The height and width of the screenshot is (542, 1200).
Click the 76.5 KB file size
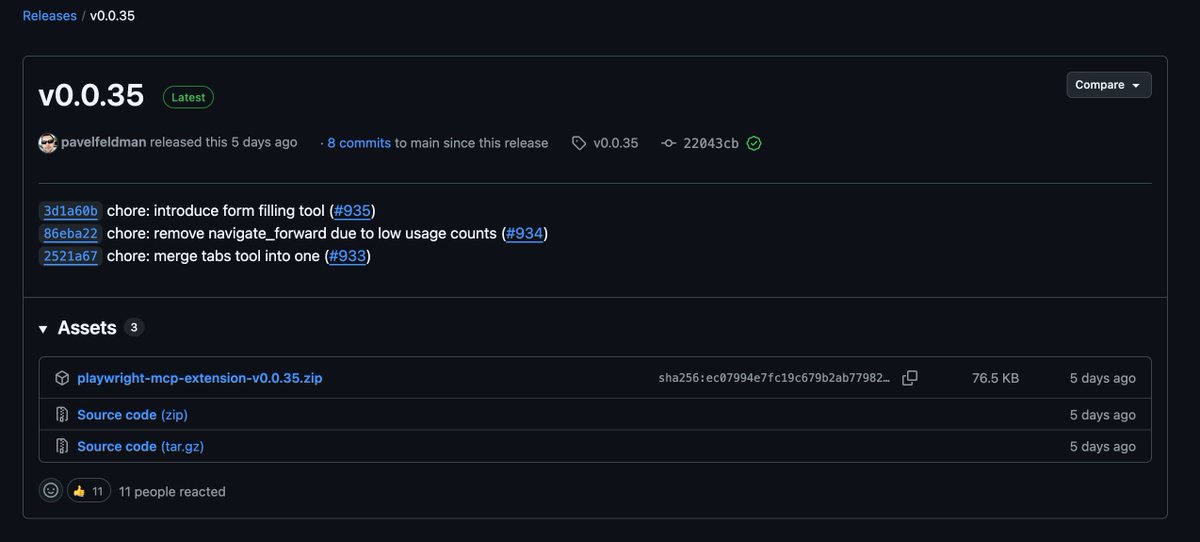(x=995, y=378)
